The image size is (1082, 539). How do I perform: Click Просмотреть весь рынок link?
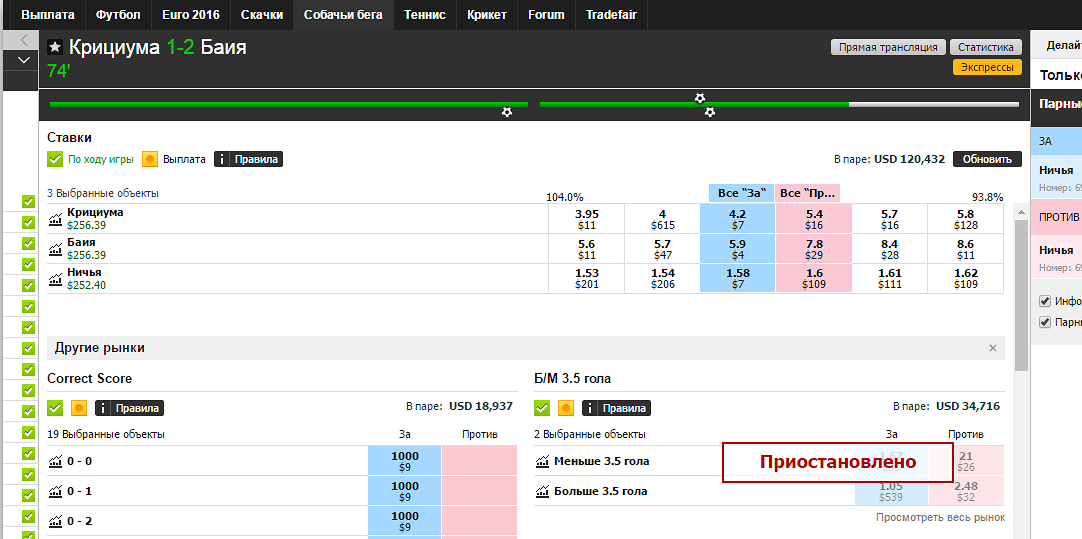click(941, 518)
